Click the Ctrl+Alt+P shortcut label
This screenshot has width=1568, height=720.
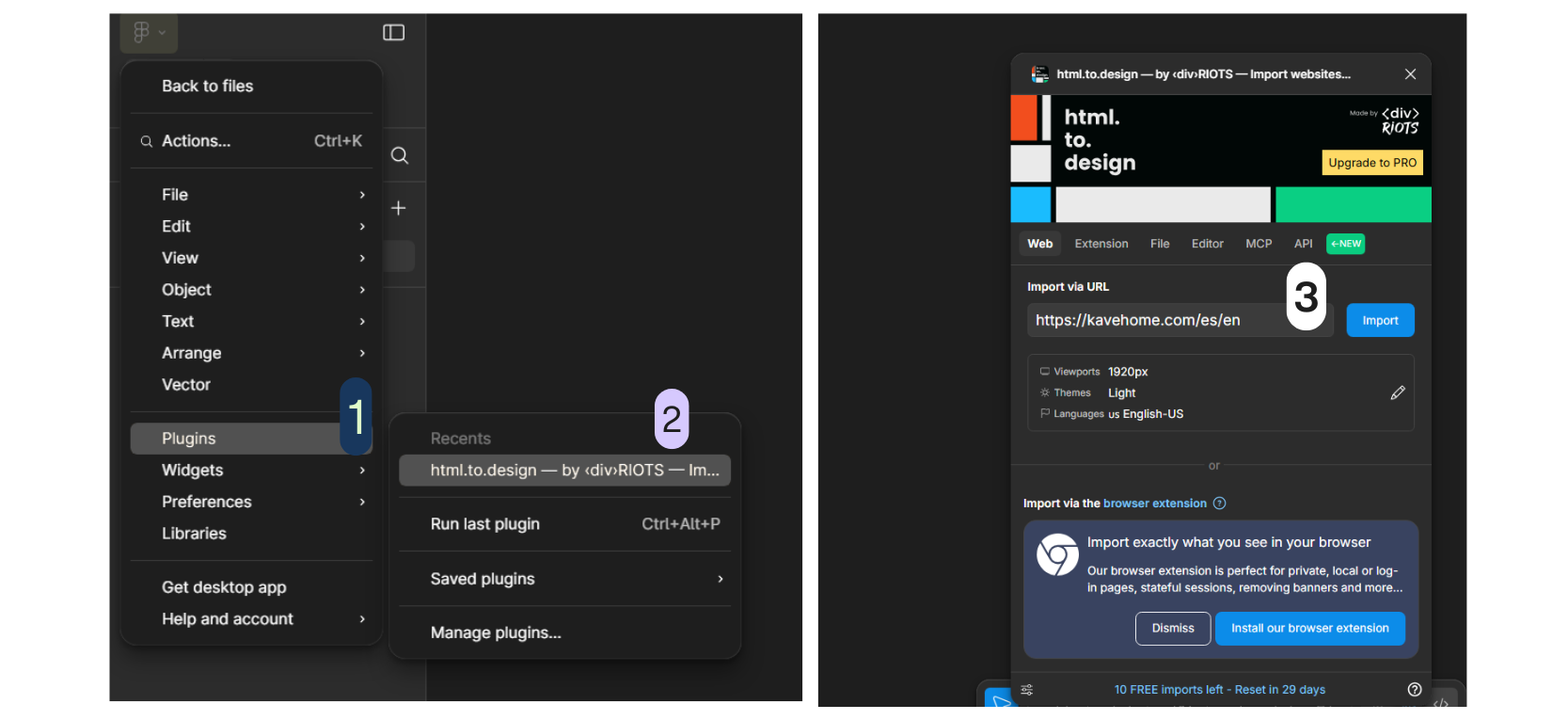point(681,524)
